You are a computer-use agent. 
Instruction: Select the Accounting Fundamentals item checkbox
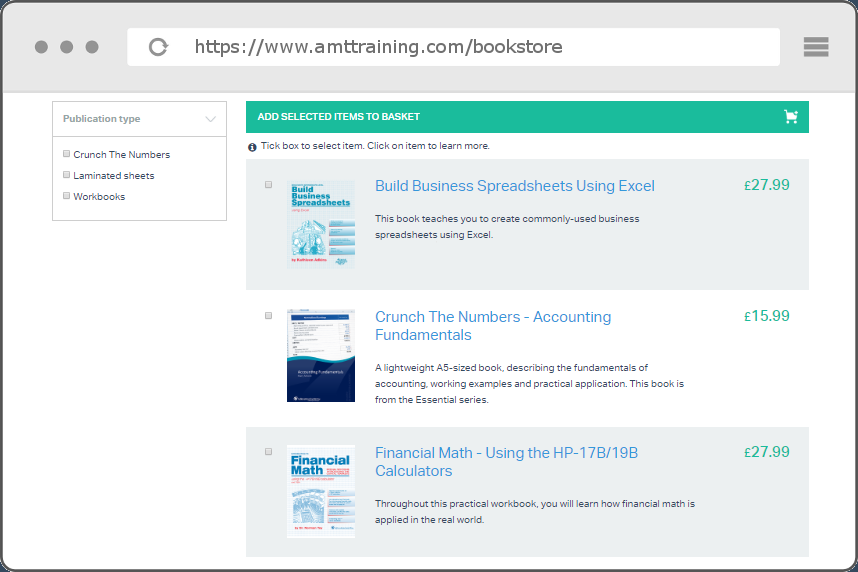click(268, 316)
